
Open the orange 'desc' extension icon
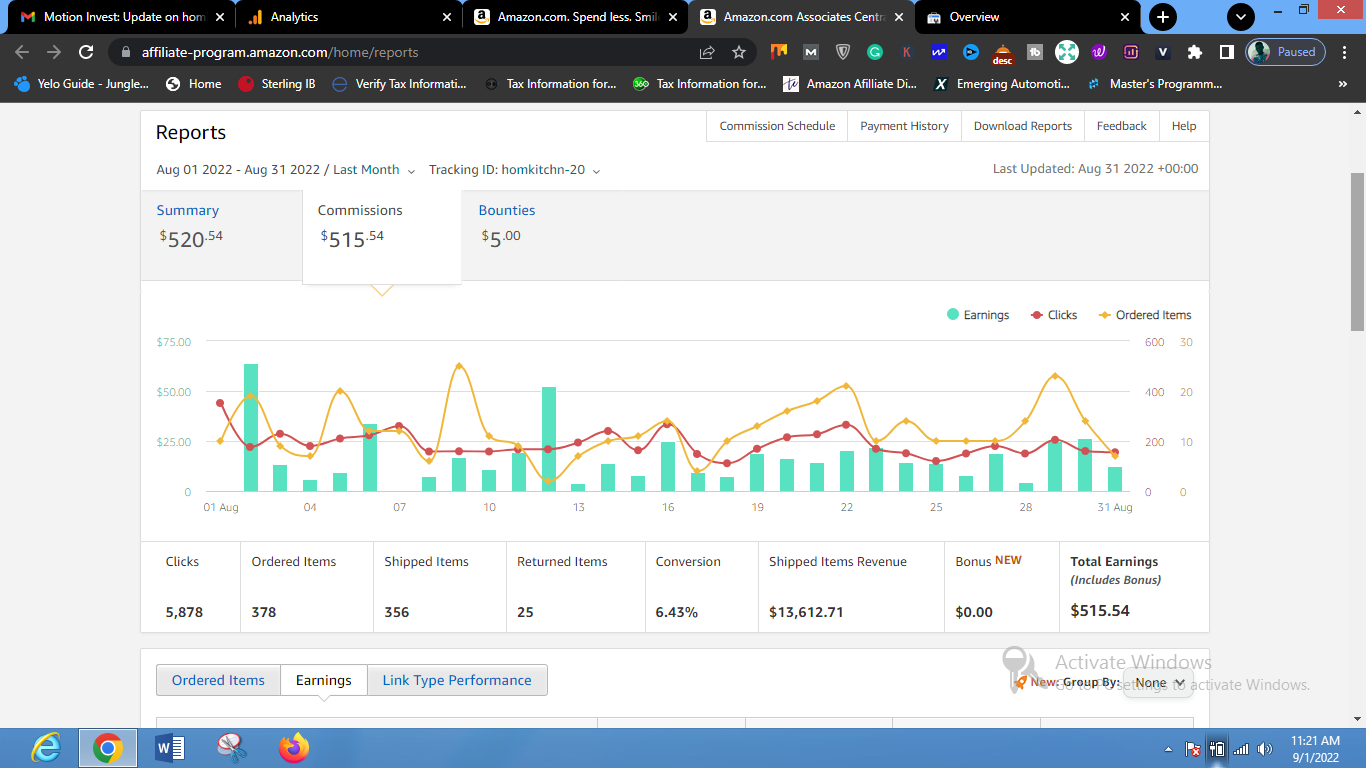[1002, 53]
